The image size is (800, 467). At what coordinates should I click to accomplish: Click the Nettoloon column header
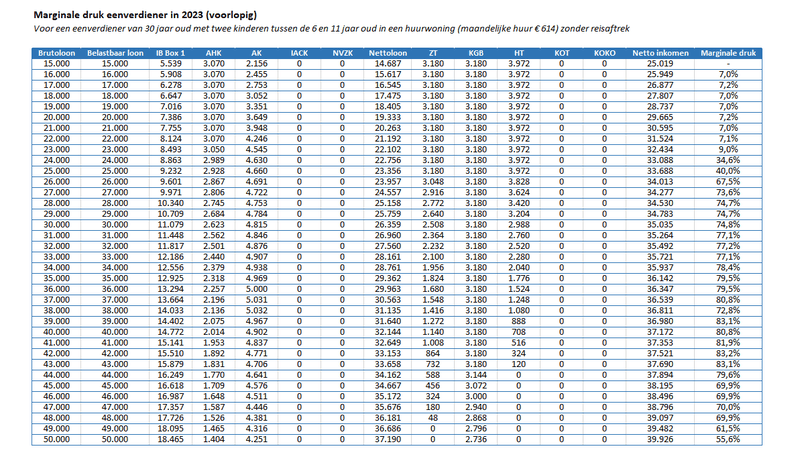click(x=388, y=53)
